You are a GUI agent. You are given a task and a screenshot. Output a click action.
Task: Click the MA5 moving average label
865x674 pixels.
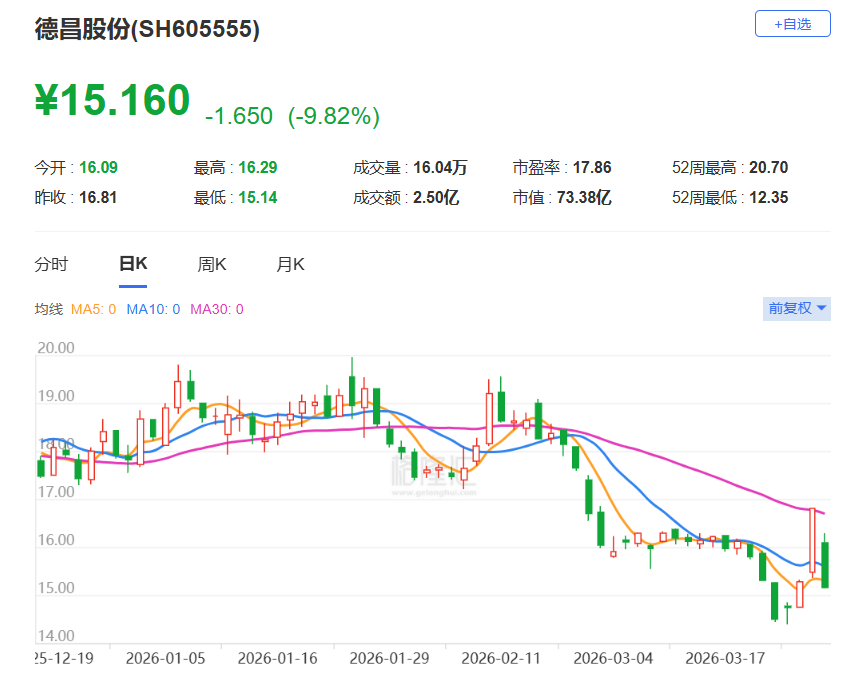coord(93,309)
